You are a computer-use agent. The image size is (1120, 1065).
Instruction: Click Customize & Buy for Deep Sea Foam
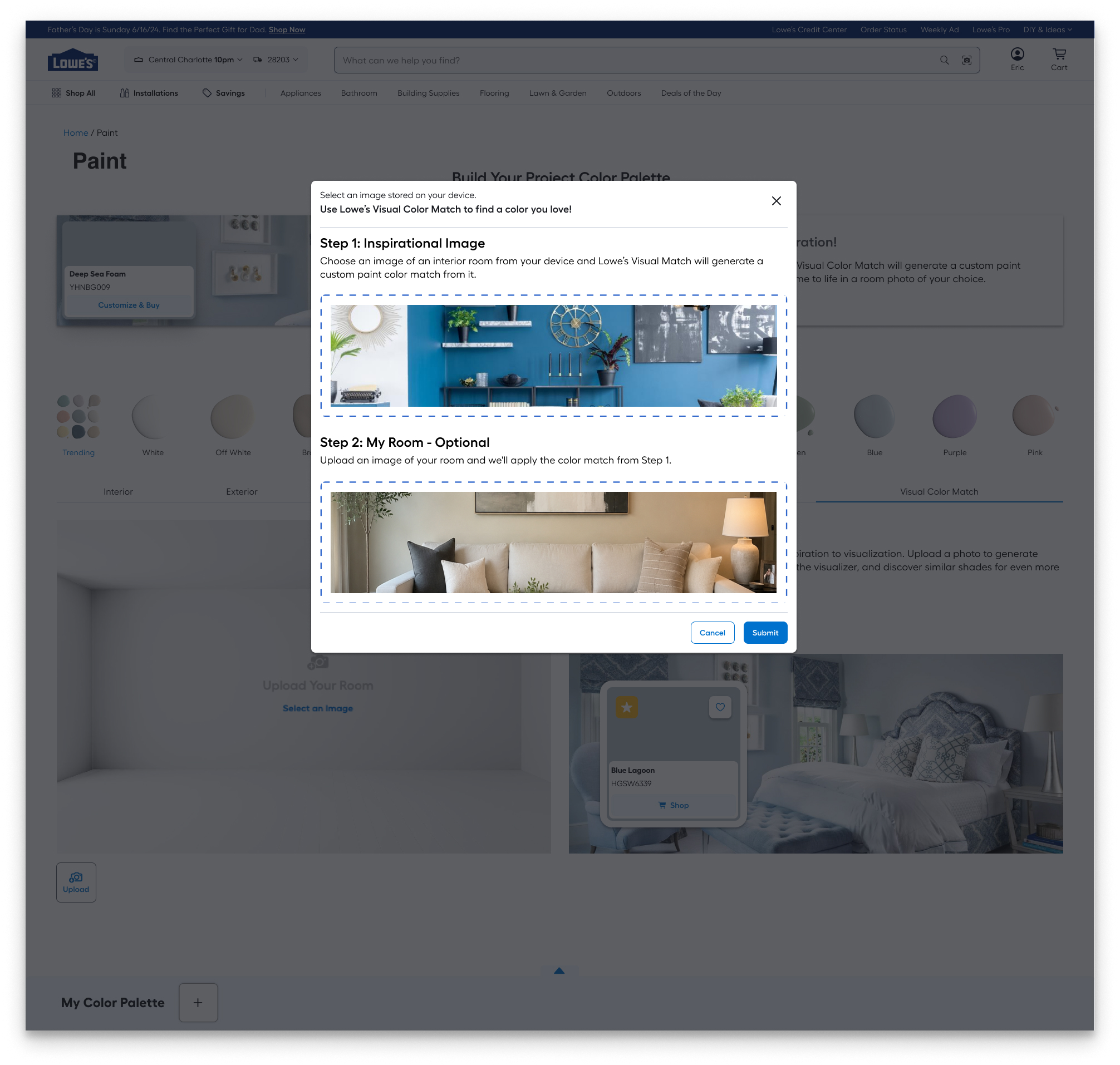129,305
